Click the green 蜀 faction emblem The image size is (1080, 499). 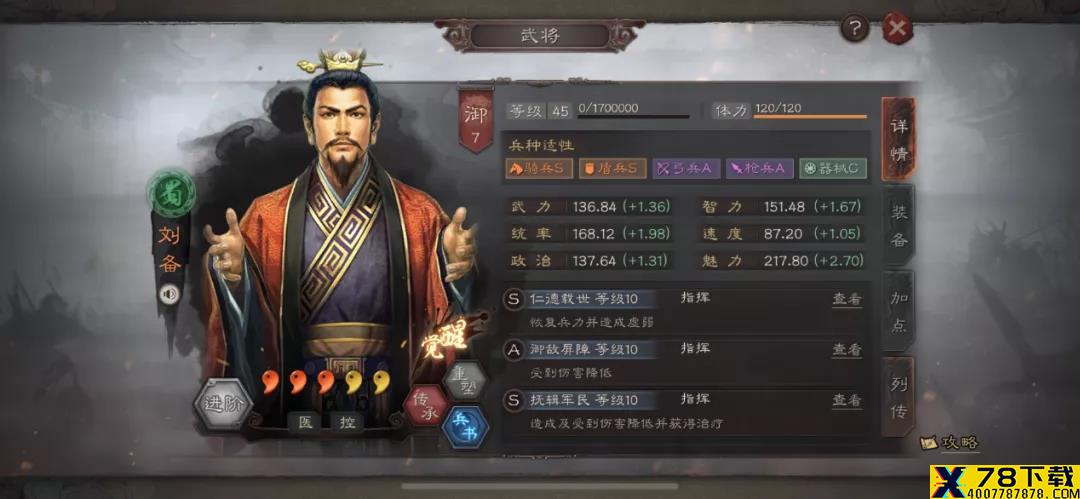pyautogui.click(x=170, y=194)
